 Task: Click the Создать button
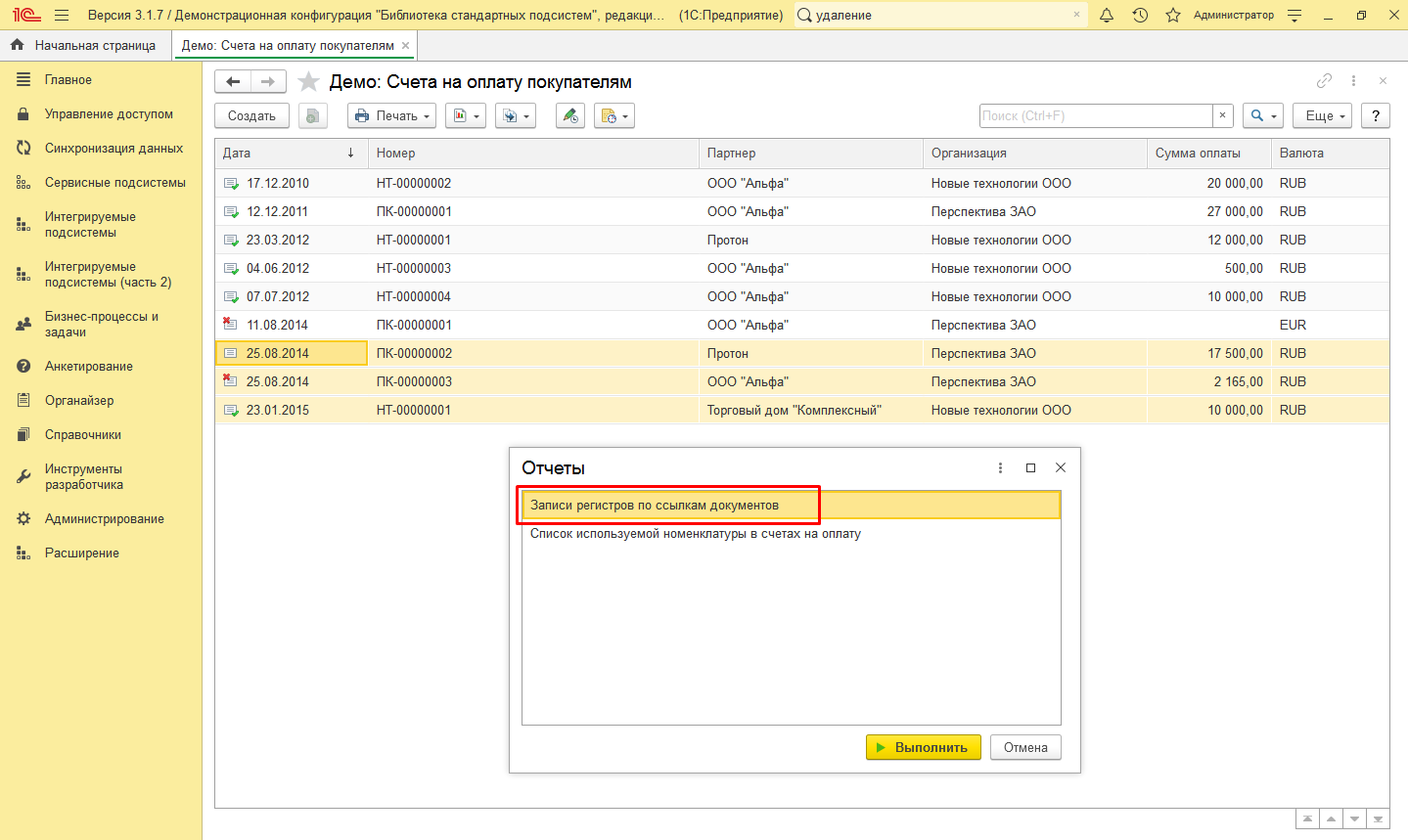click(251, 115)
